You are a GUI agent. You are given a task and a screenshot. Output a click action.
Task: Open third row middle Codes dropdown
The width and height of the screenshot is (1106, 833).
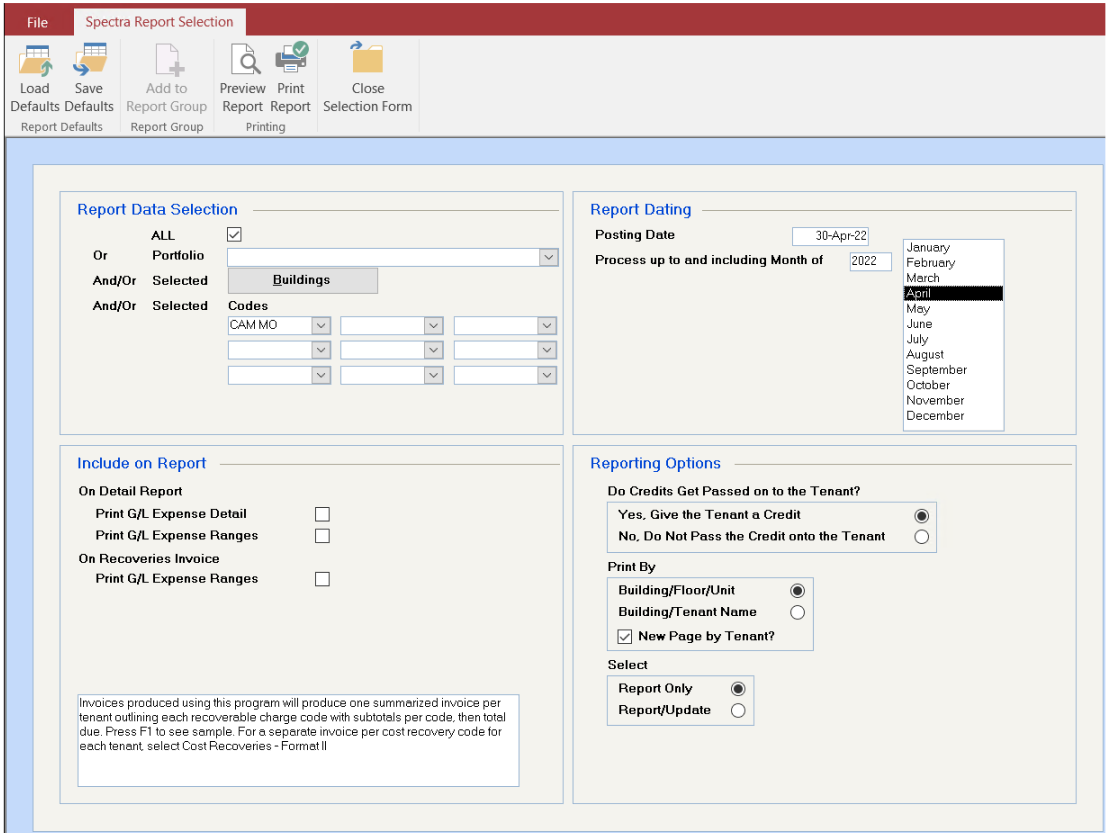[x=434, y=375]
